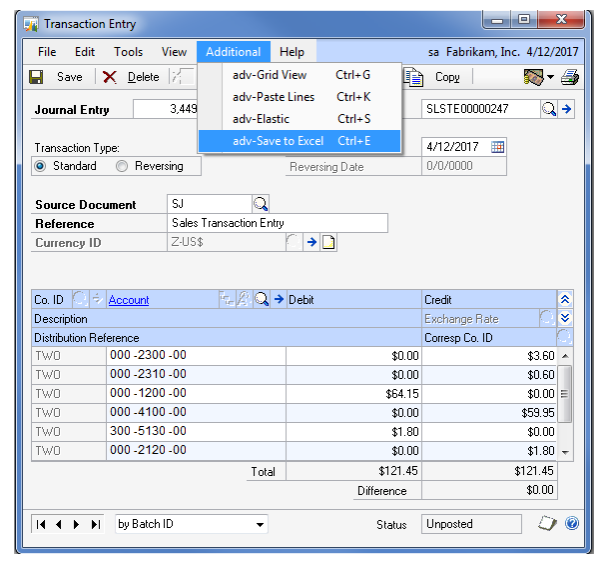Click the grid vertical scrollbar thumb
The image size is (606, 566).
pos(565,394)
